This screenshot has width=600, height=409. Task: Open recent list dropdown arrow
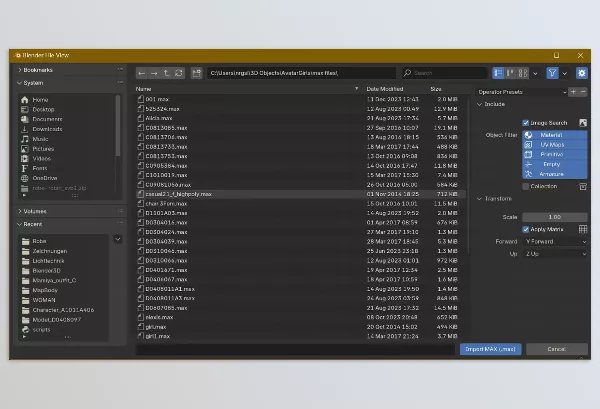click(118, 240)
